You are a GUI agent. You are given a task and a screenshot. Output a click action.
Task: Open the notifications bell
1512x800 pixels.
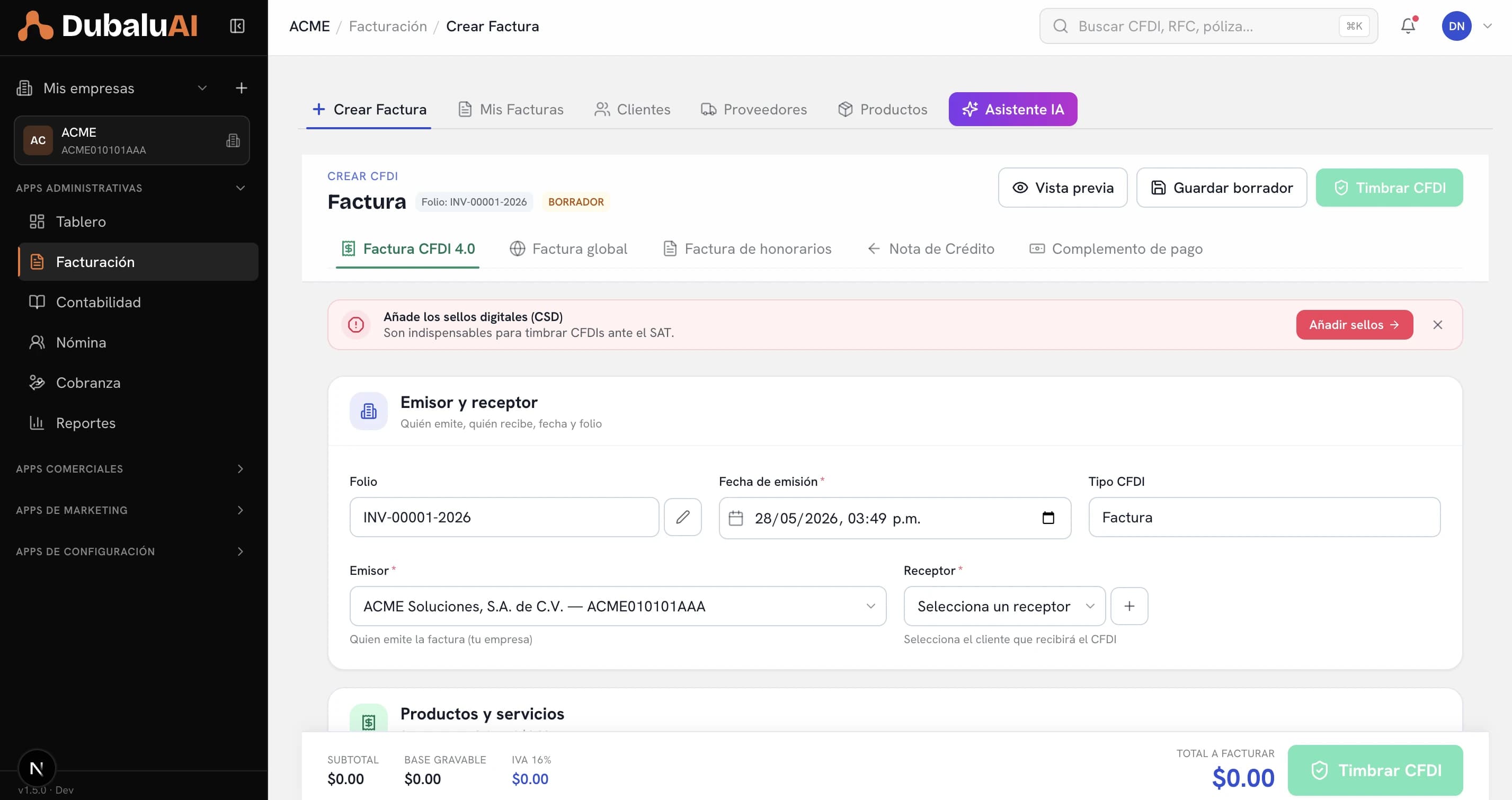pos(1408,26)
